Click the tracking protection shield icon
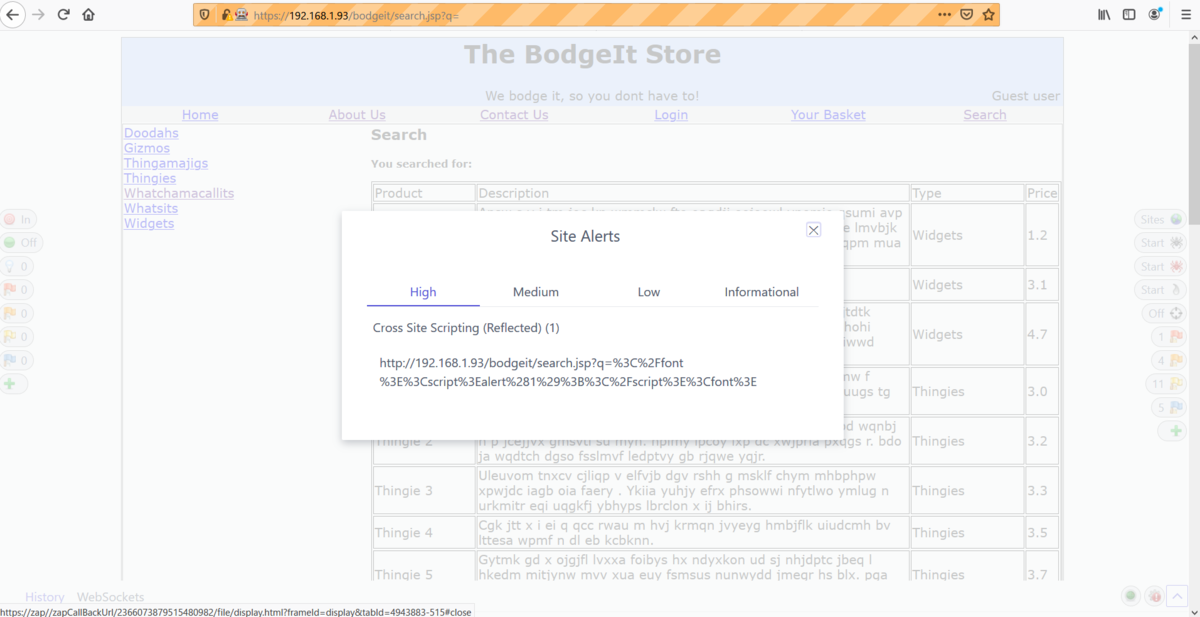Image resolution: width=1200 pixels, height=617 pixels. [205, 15]
